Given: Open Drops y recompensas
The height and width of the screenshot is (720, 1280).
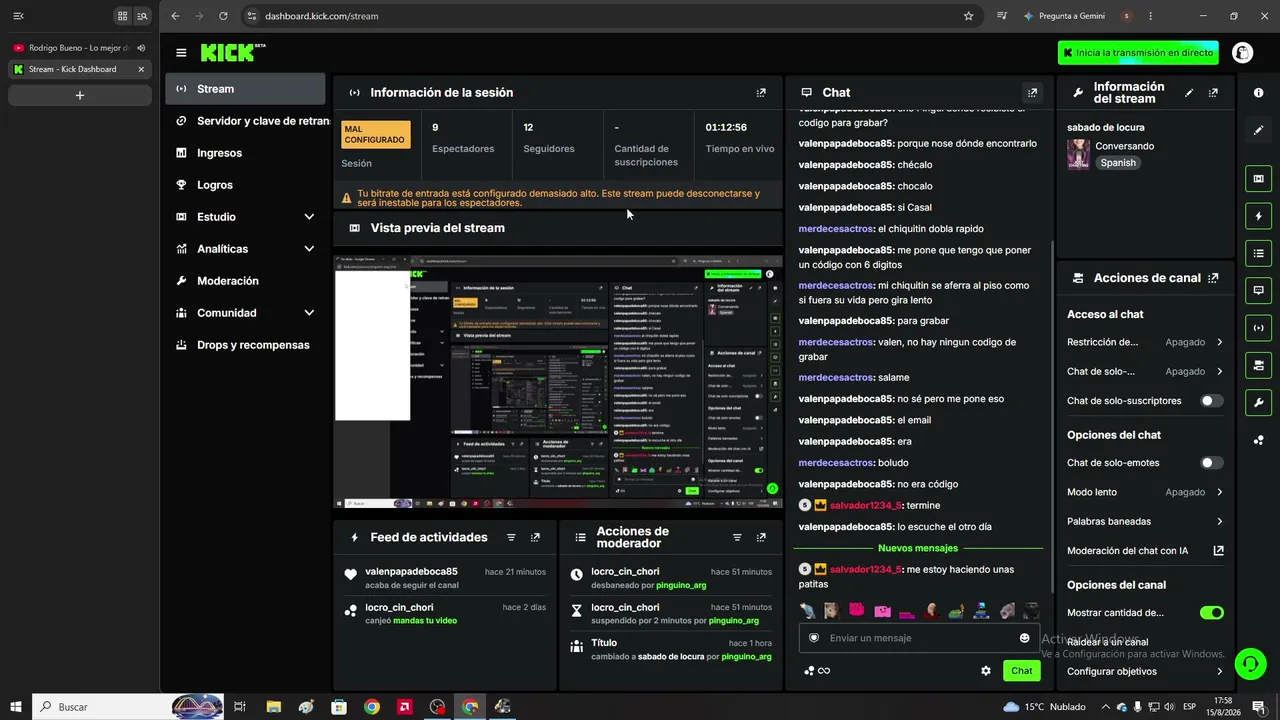Looking at the screenshot, I should click(x=245, y=345).
